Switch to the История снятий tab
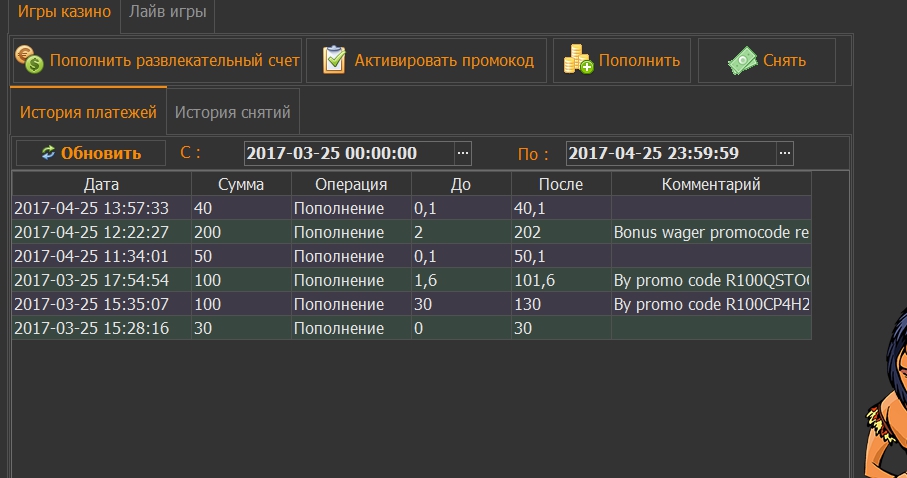This screenshot has width=907, height=478. tap(233, 112)
